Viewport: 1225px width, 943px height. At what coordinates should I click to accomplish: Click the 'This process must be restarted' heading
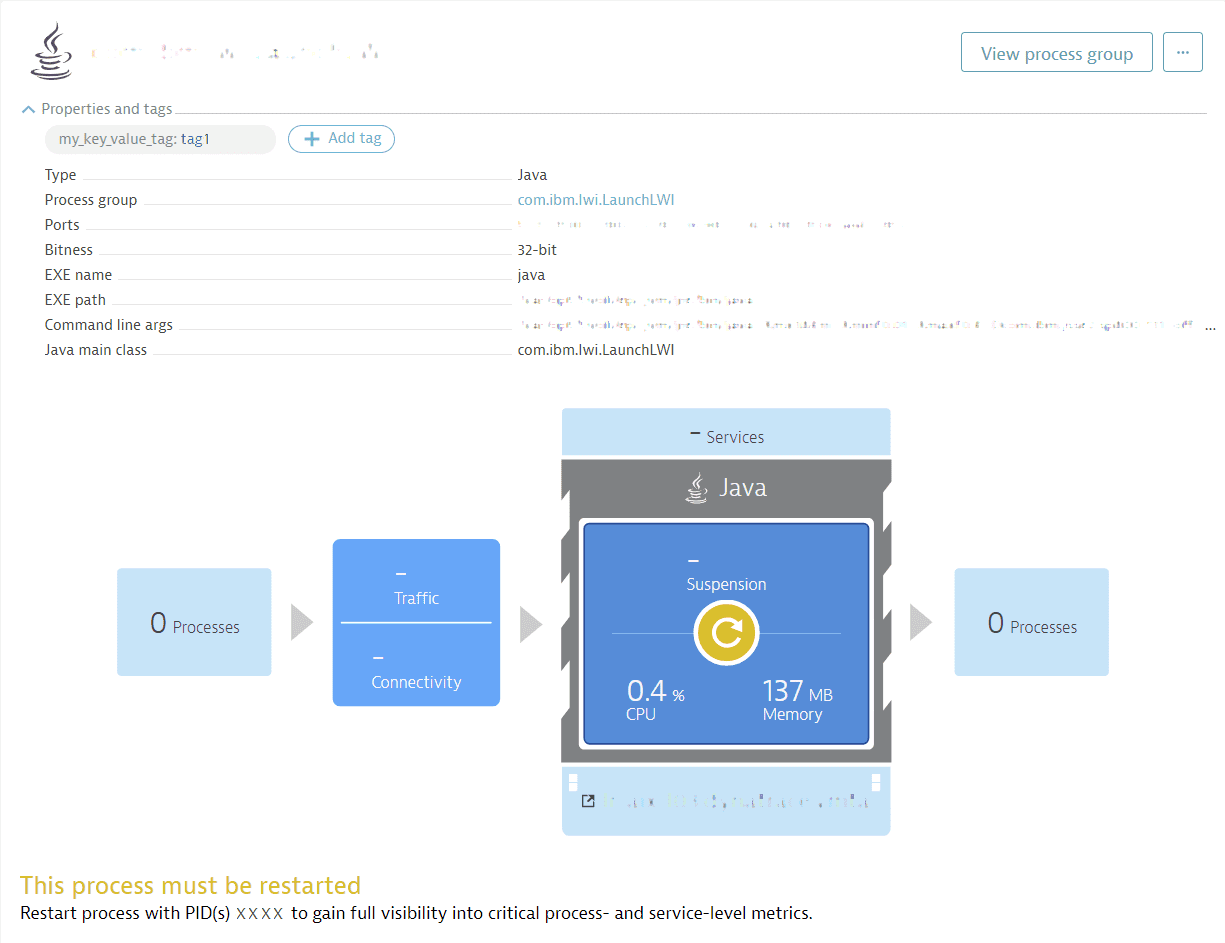(190, 886)
